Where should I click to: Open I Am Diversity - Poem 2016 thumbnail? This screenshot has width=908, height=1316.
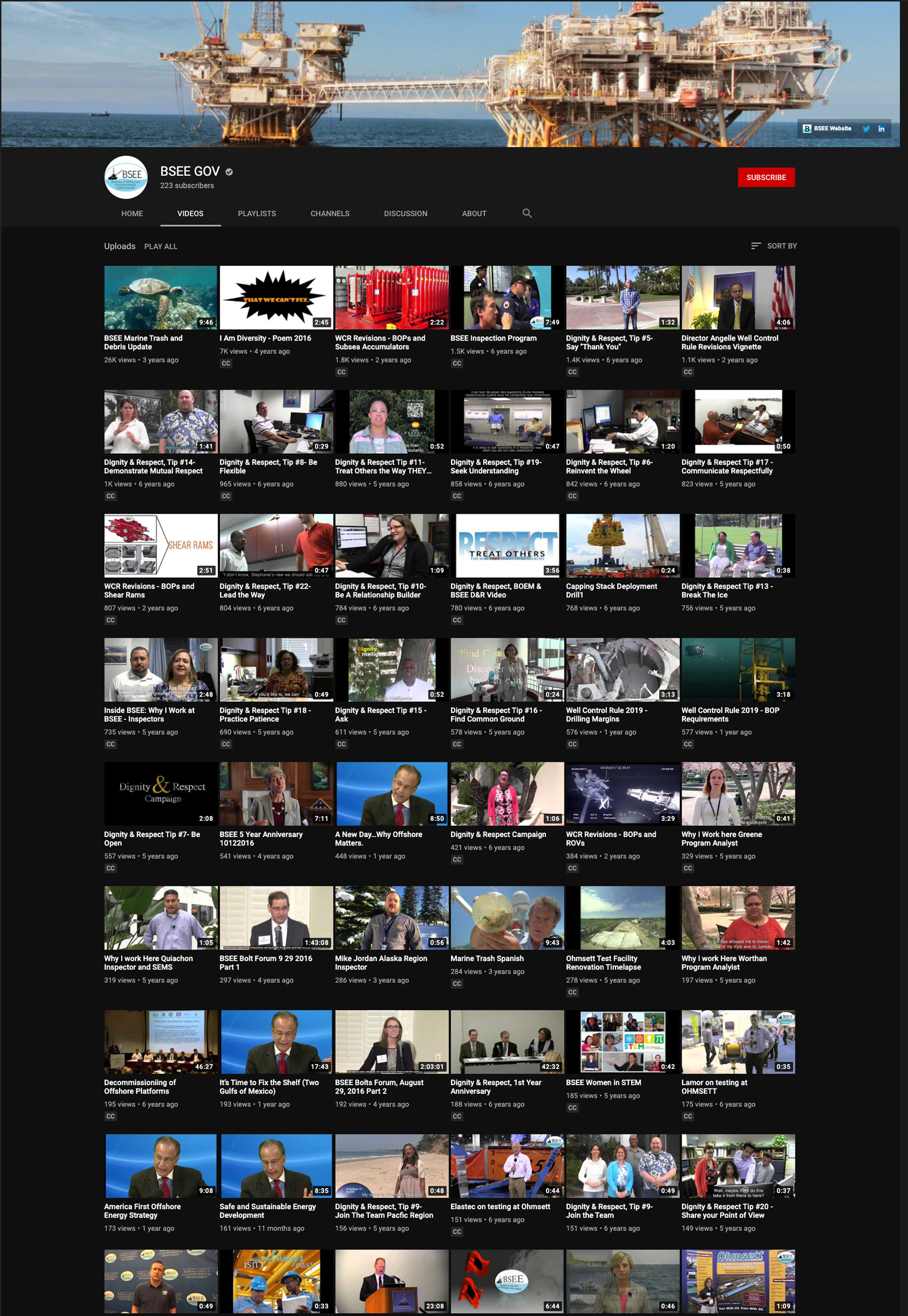tap(276, 298)
